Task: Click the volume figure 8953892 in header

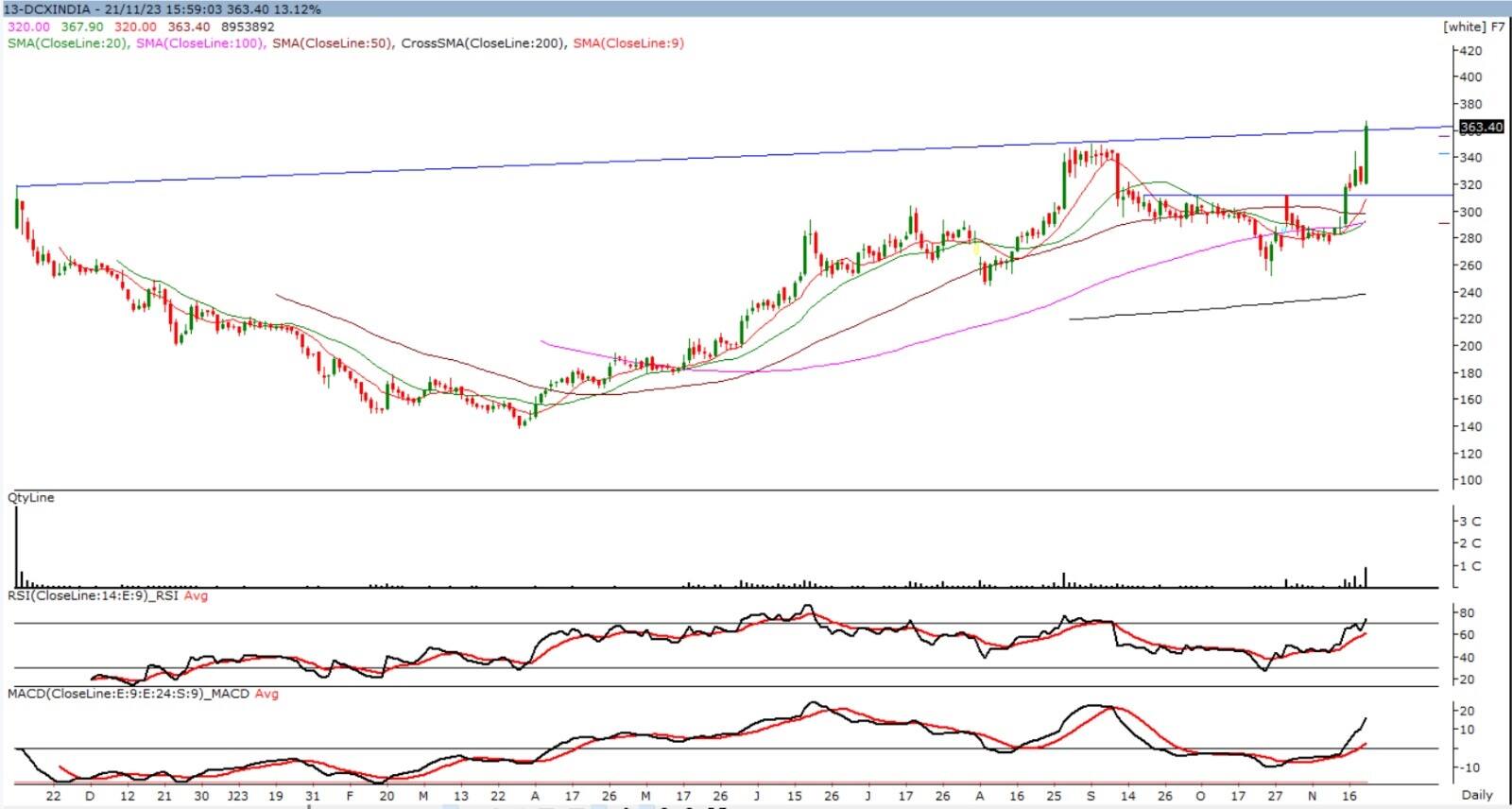Action: [x=248, y=26]
